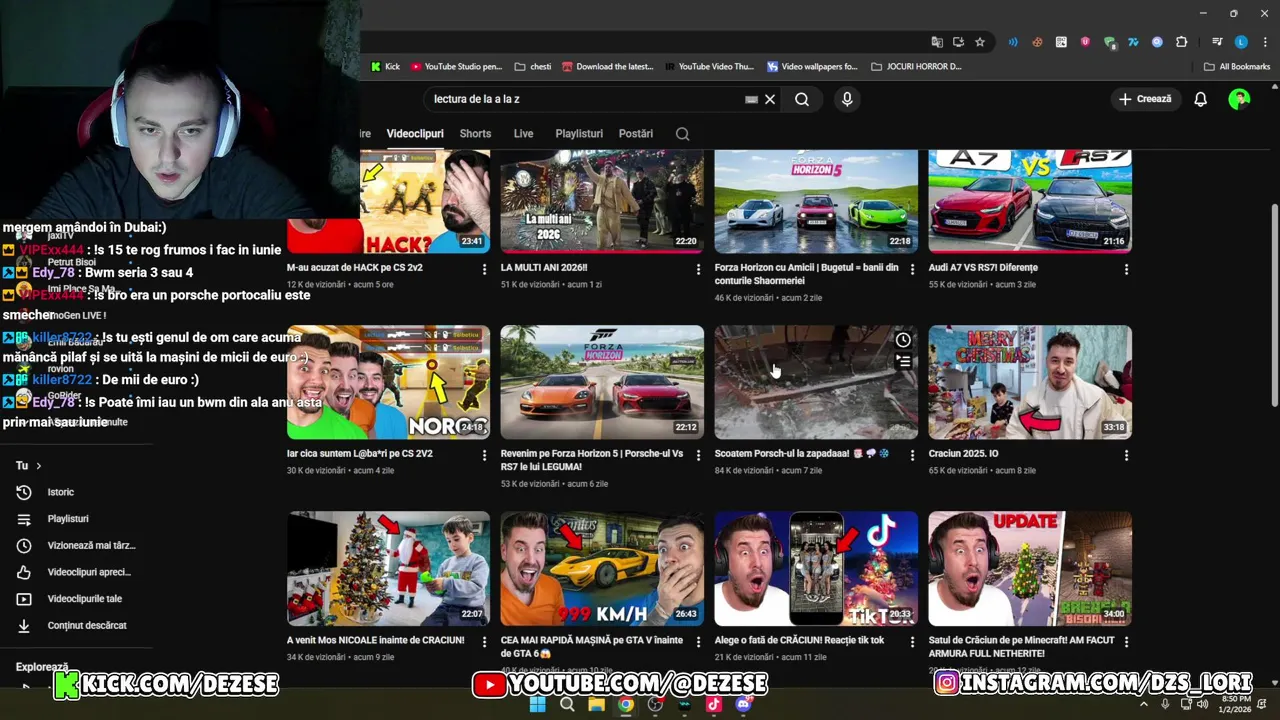
Task: Open more options for Craciun 2025 video
Action: pos(1126,456)
